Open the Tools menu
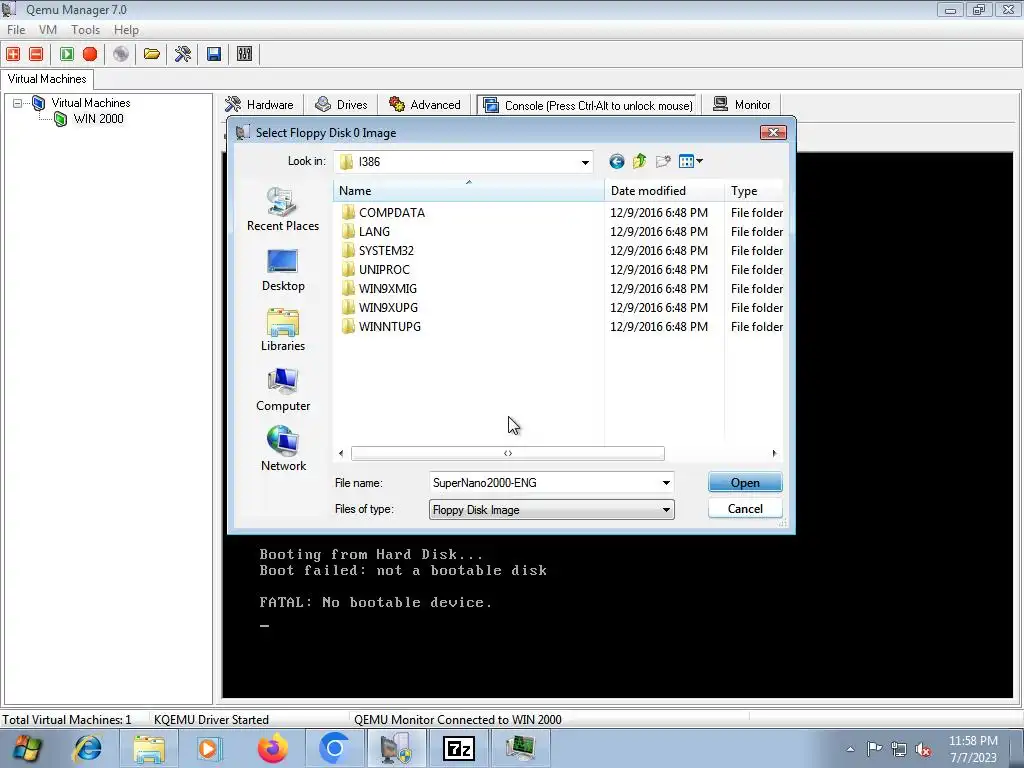This screenshot has width=1024, height=768. [x=86, y=30]
